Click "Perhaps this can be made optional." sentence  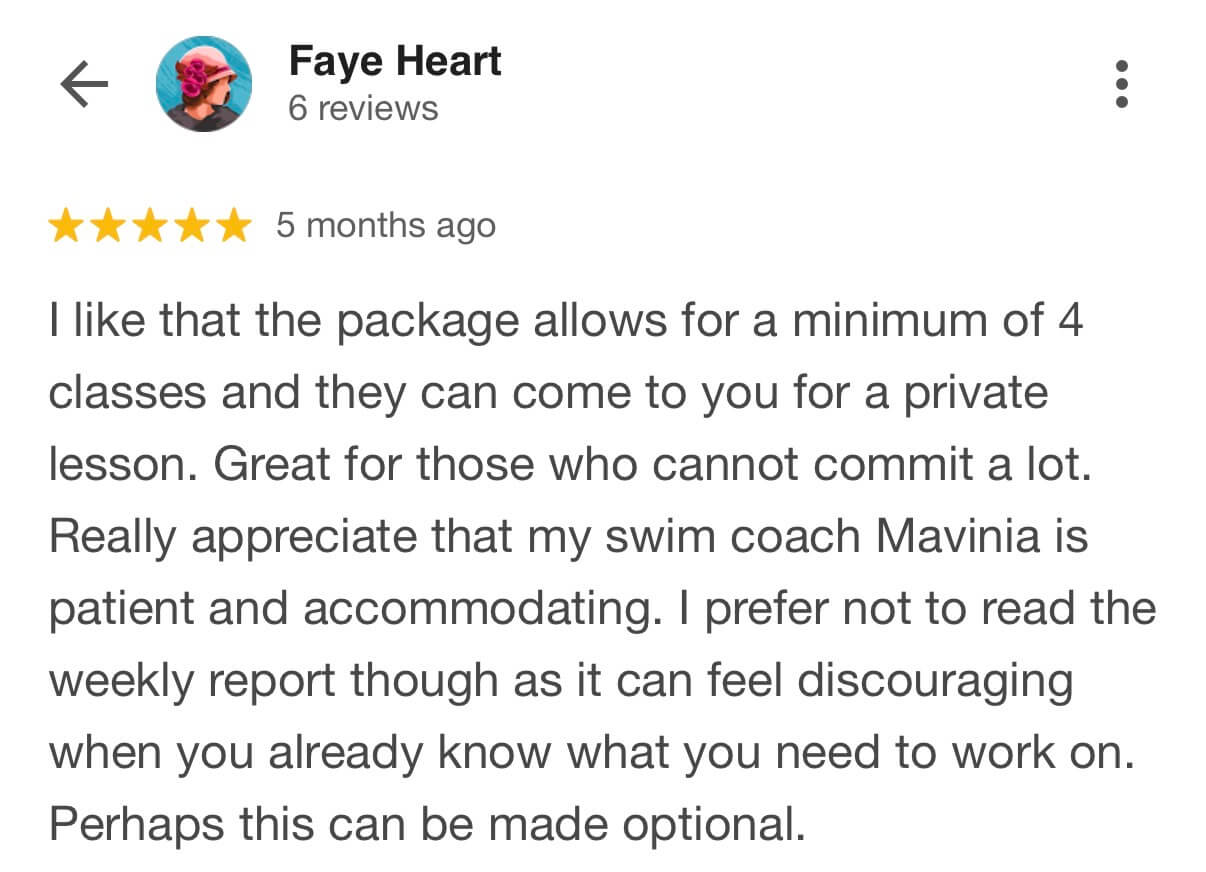pos(427,826)
